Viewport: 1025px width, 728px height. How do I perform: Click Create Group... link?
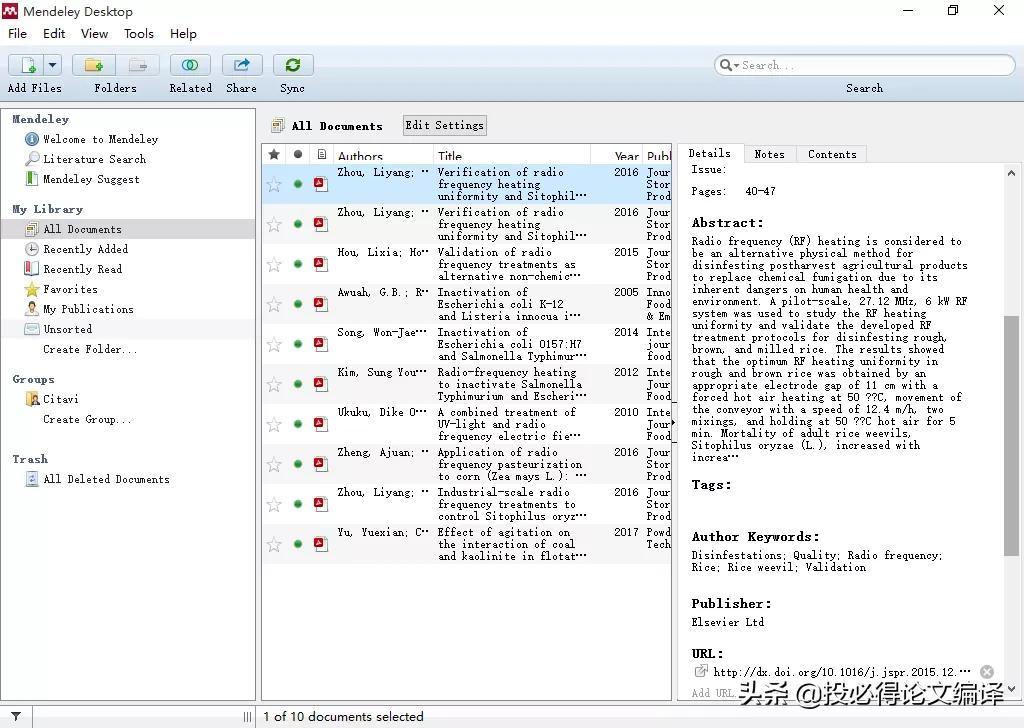(x=87, y=420)
